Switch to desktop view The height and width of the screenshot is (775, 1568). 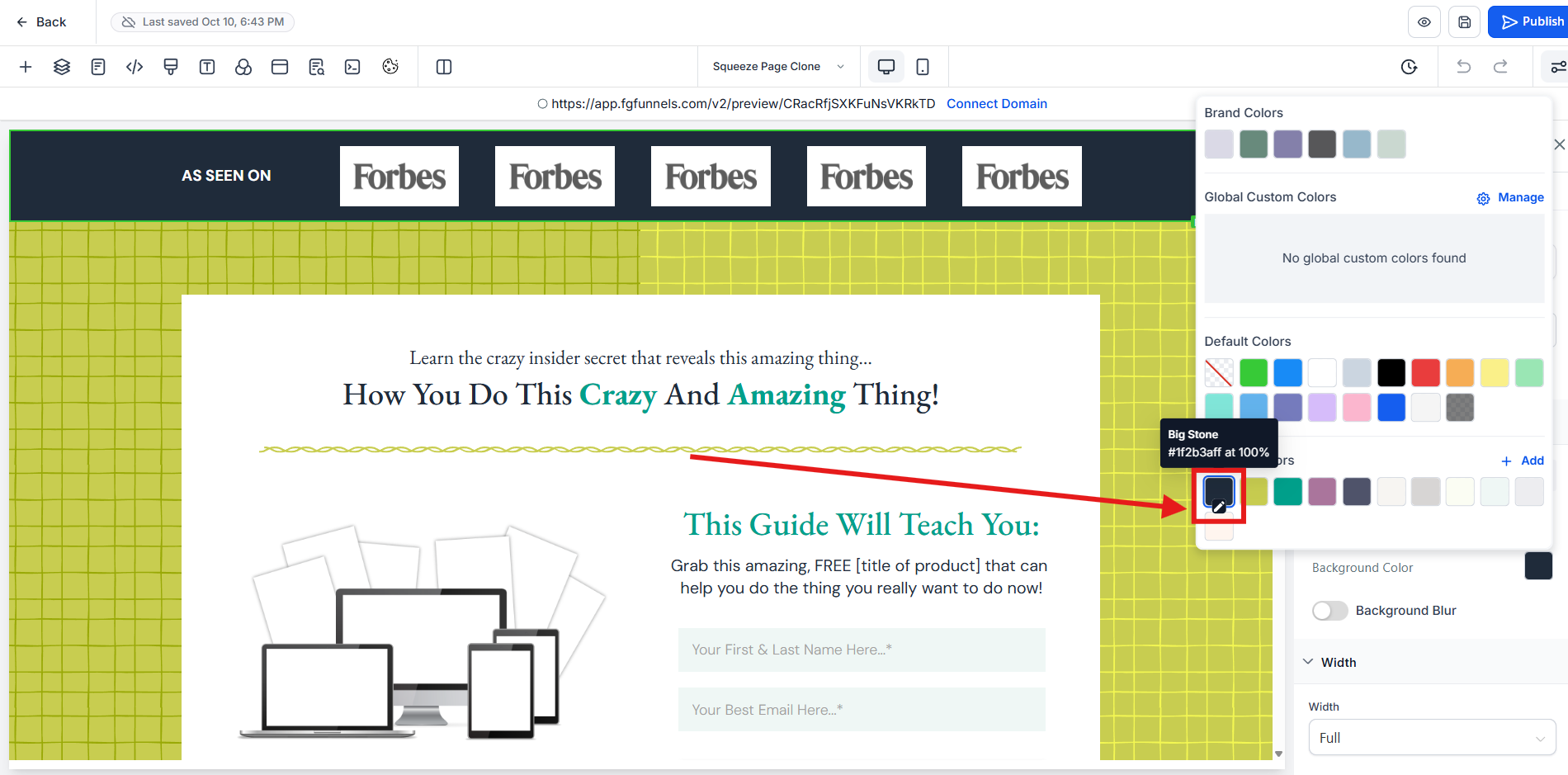tap(886, 67)
